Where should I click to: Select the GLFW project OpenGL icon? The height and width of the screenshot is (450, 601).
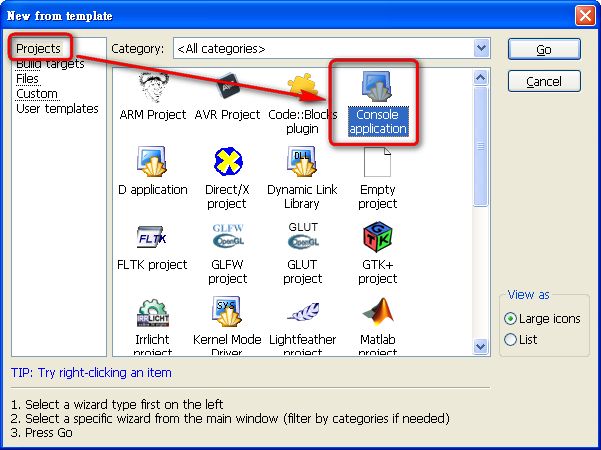coord(228,236)
